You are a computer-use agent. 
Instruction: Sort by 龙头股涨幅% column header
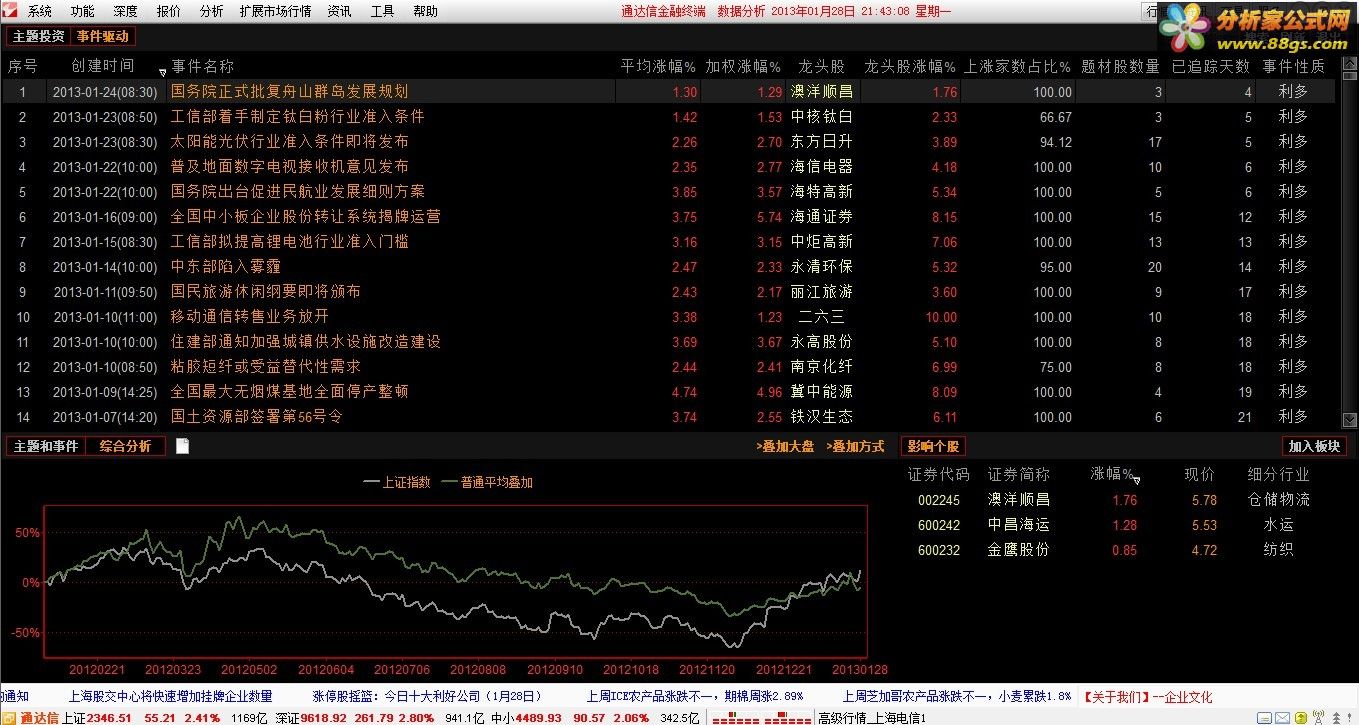point(910,66)
